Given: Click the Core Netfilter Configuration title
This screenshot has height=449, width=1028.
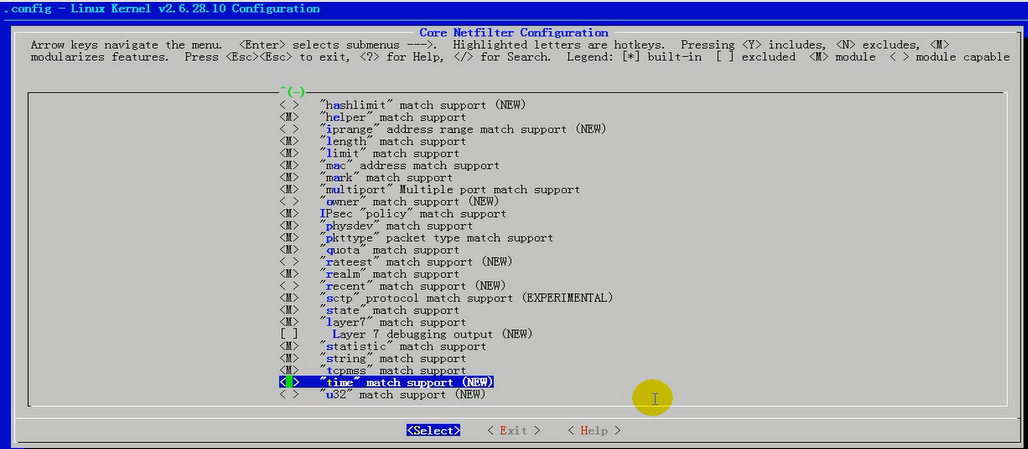Looking at the screenshot, I should pyautogui.click(x=513, y=33).
